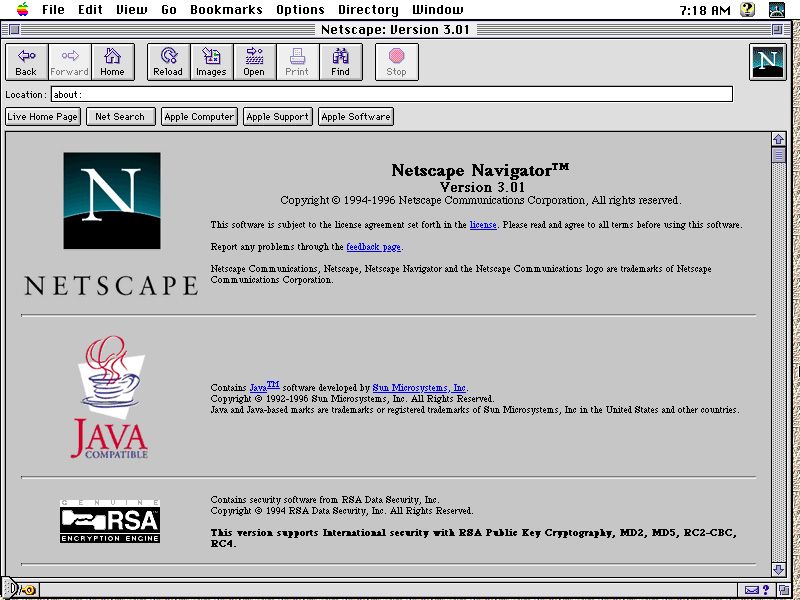This screenshot has width=800, height=600.
Task: Click the window close box in title bar
Action: click(14, 30)
